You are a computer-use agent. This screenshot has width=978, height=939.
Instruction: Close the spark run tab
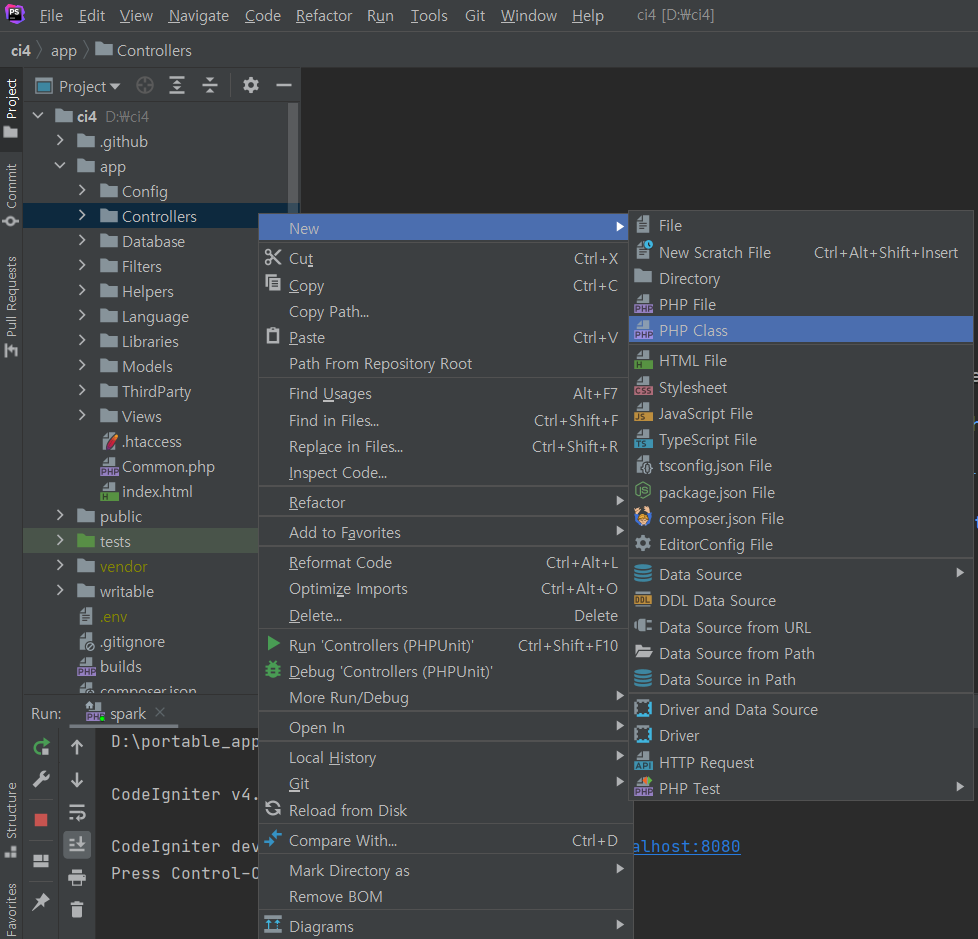point(160,713)
